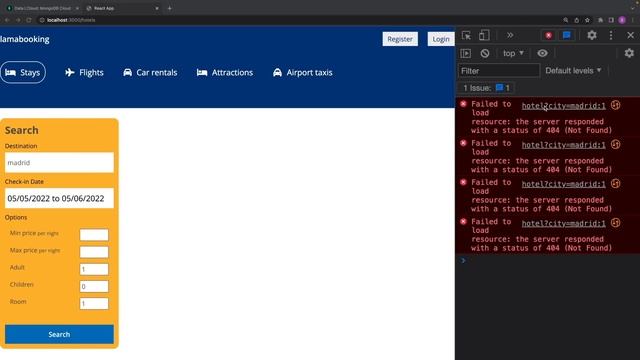
Task: Open first hotel?city=madrid:1 error link
Action: pos(564,106)
